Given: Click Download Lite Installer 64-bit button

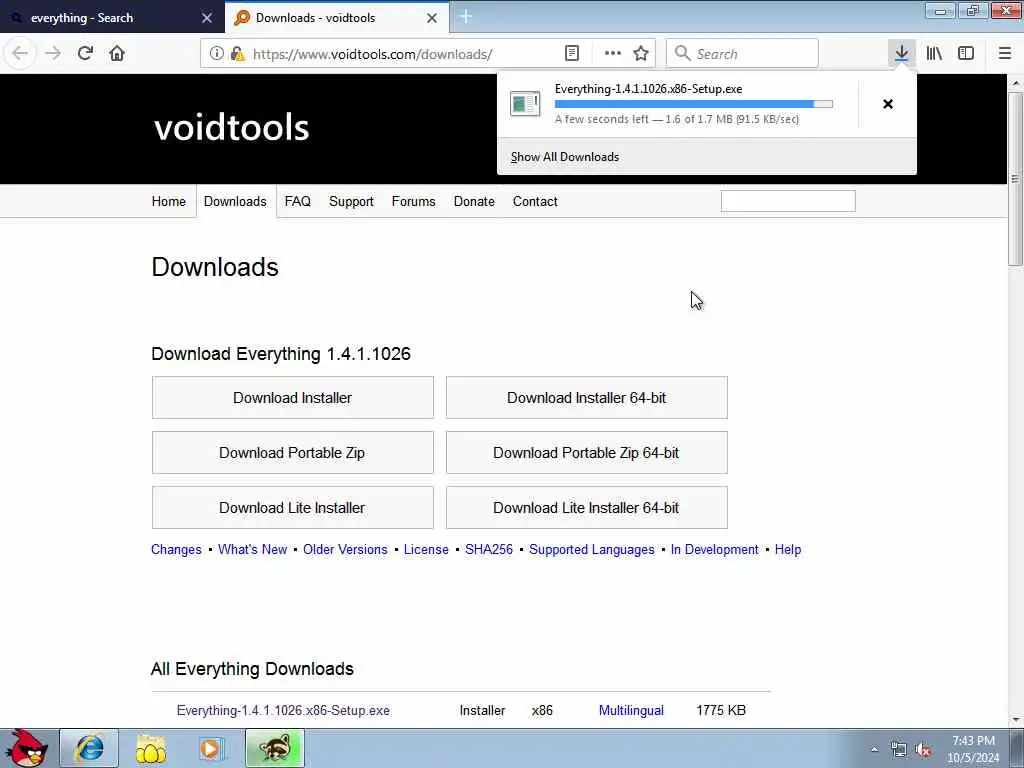Looking at the screenshot, I should [586, 507].
